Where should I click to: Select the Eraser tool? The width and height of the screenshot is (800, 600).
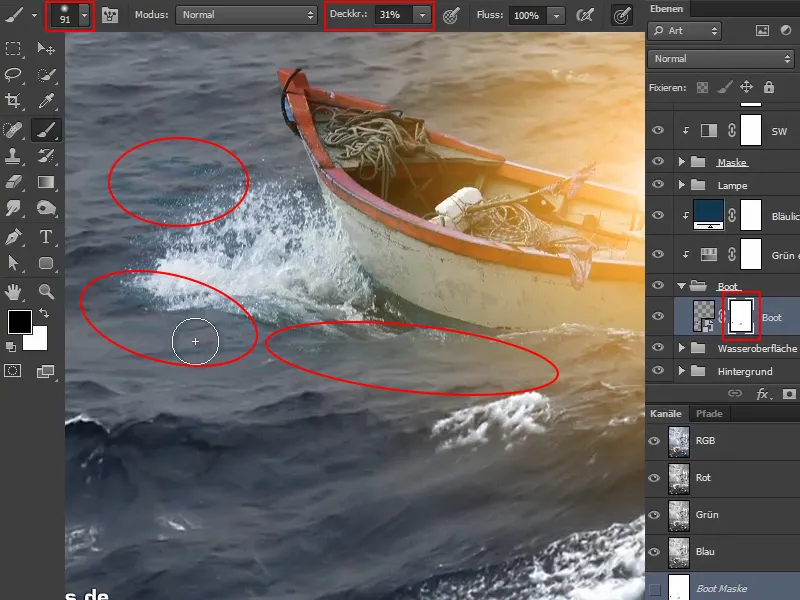click(x=13, y=182)
